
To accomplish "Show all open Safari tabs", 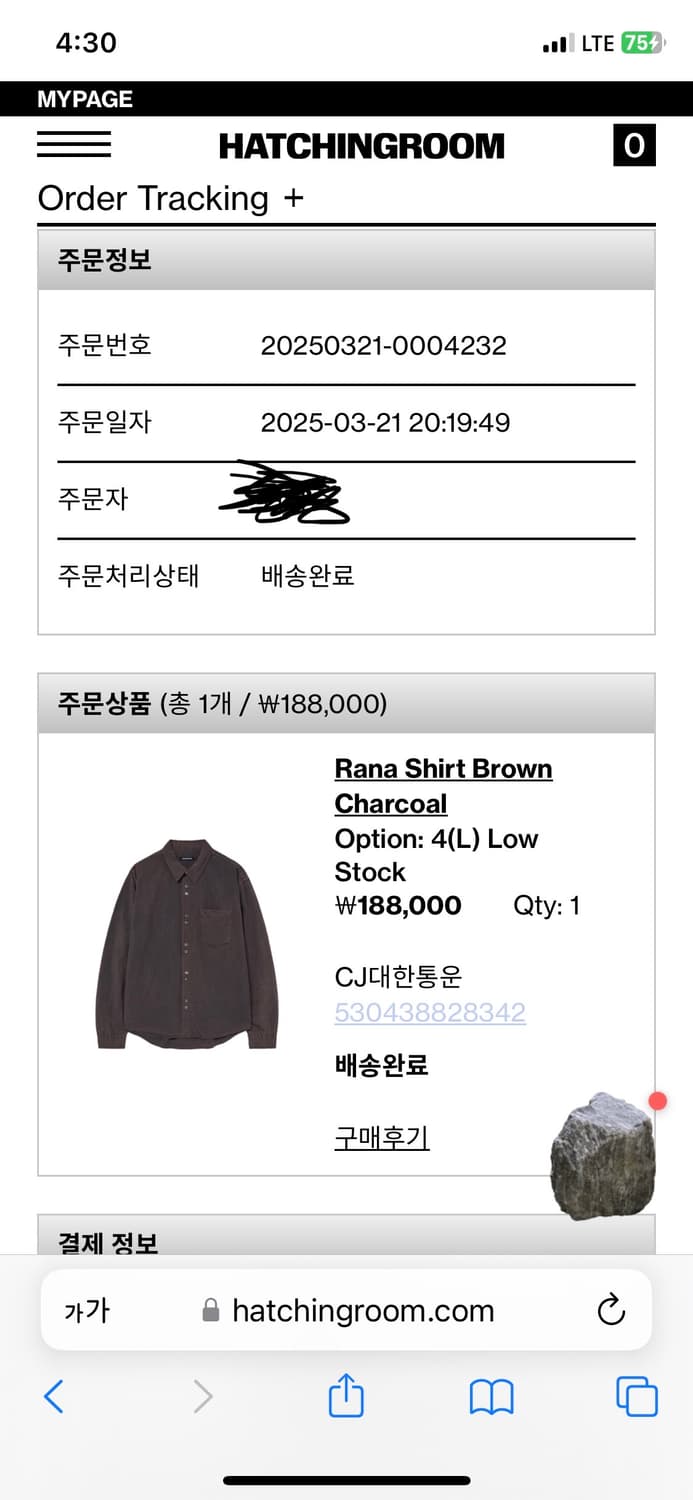I will pos(636,1396).
